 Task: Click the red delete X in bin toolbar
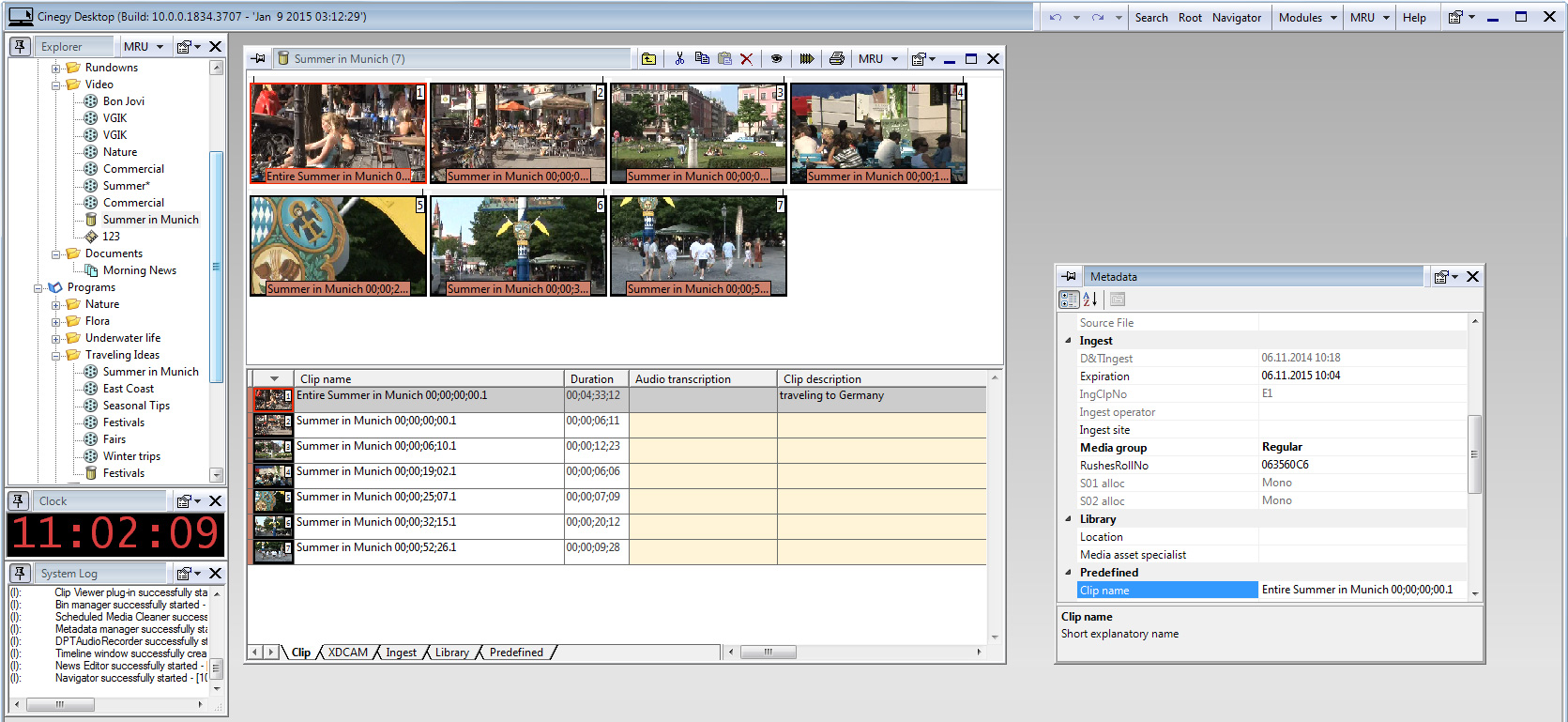(x=747, y=58)
